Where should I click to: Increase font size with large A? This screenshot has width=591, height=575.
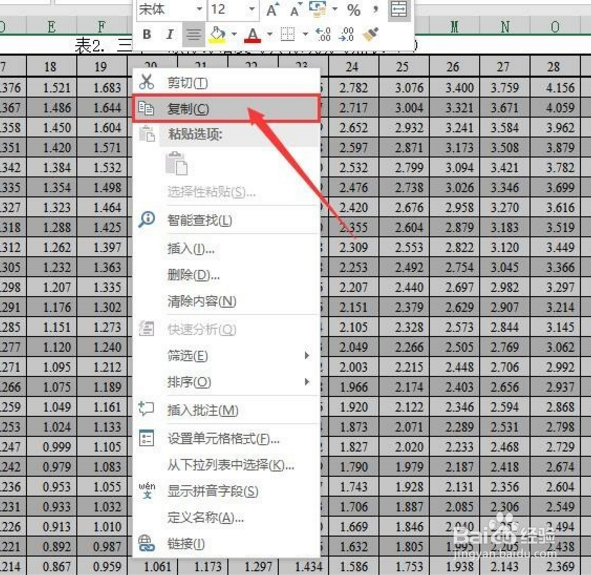tap(272, 10)
